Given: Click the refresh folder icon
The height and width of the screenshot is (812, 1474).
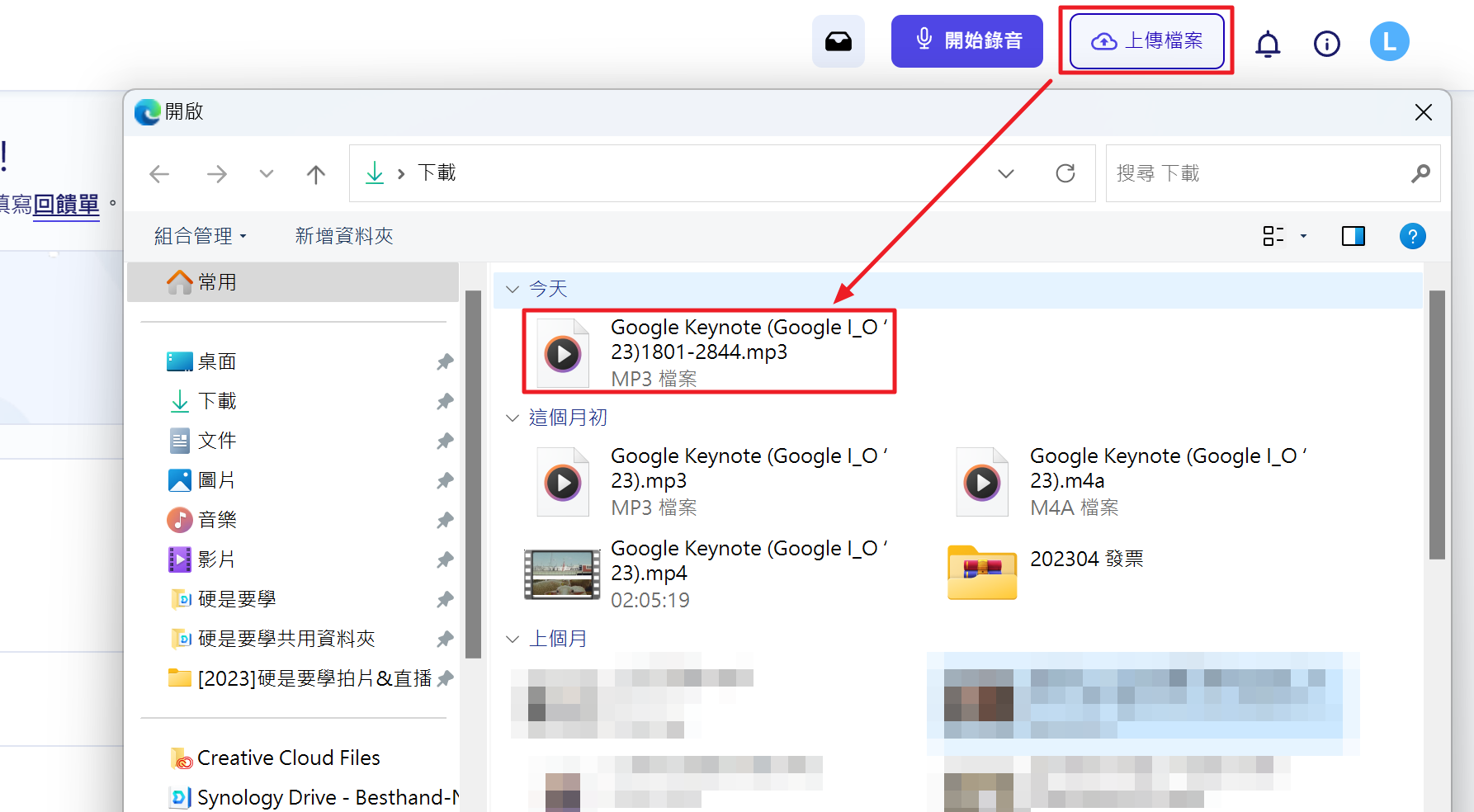Looking at the screenshot, I should coord(1065,173).
